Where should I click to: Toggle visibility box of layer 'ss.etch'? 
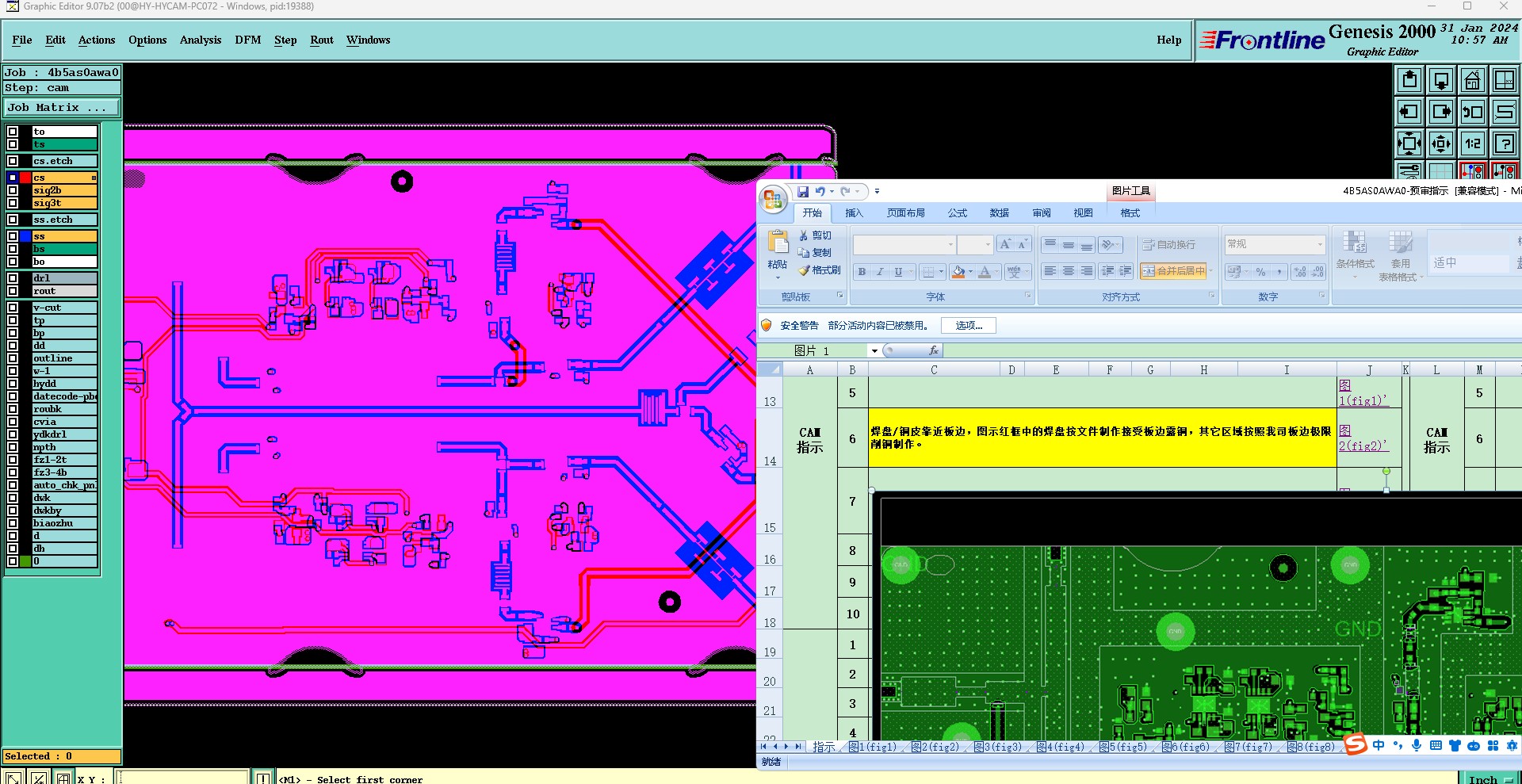[x=13, y=220]
